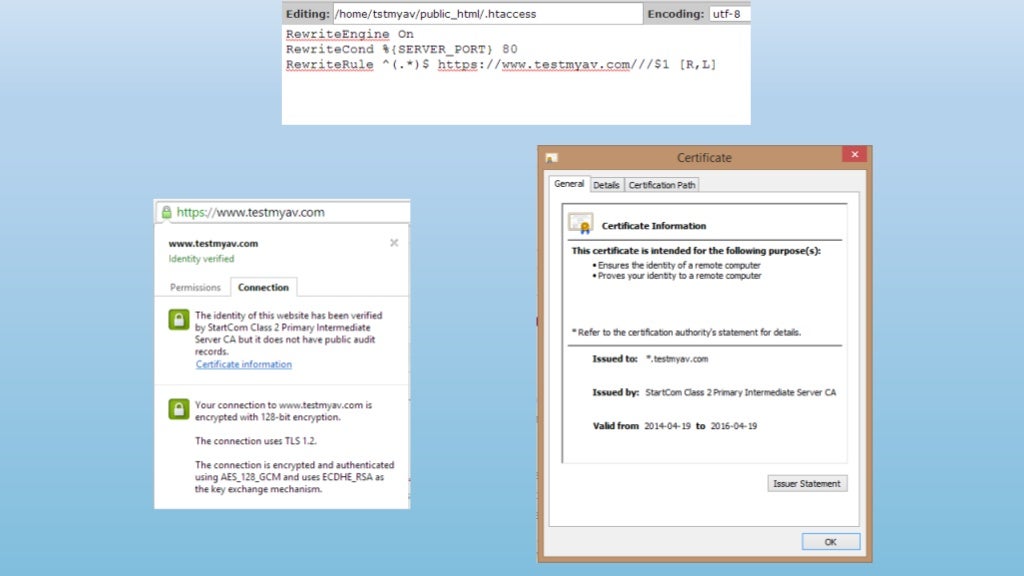Click the certificate ribbon icon in Certificate Information

pyautogui.click(x=581, y=224)
